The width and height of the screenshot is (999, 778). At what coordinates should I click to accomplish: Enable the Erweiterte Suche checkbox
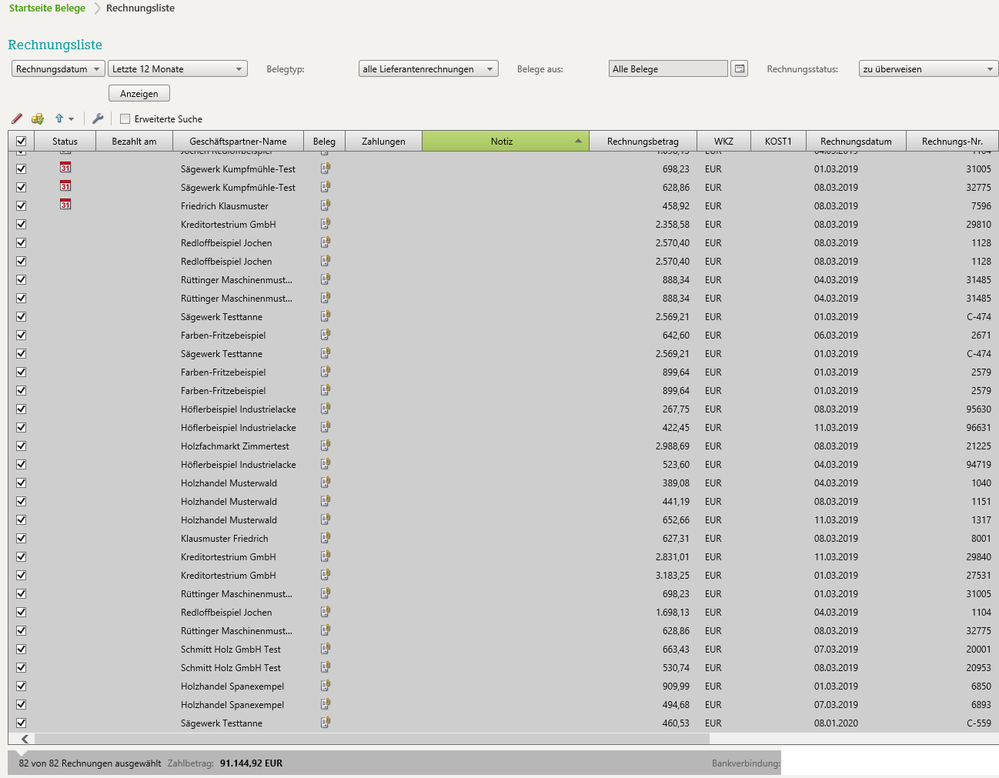tap(125, 119)
